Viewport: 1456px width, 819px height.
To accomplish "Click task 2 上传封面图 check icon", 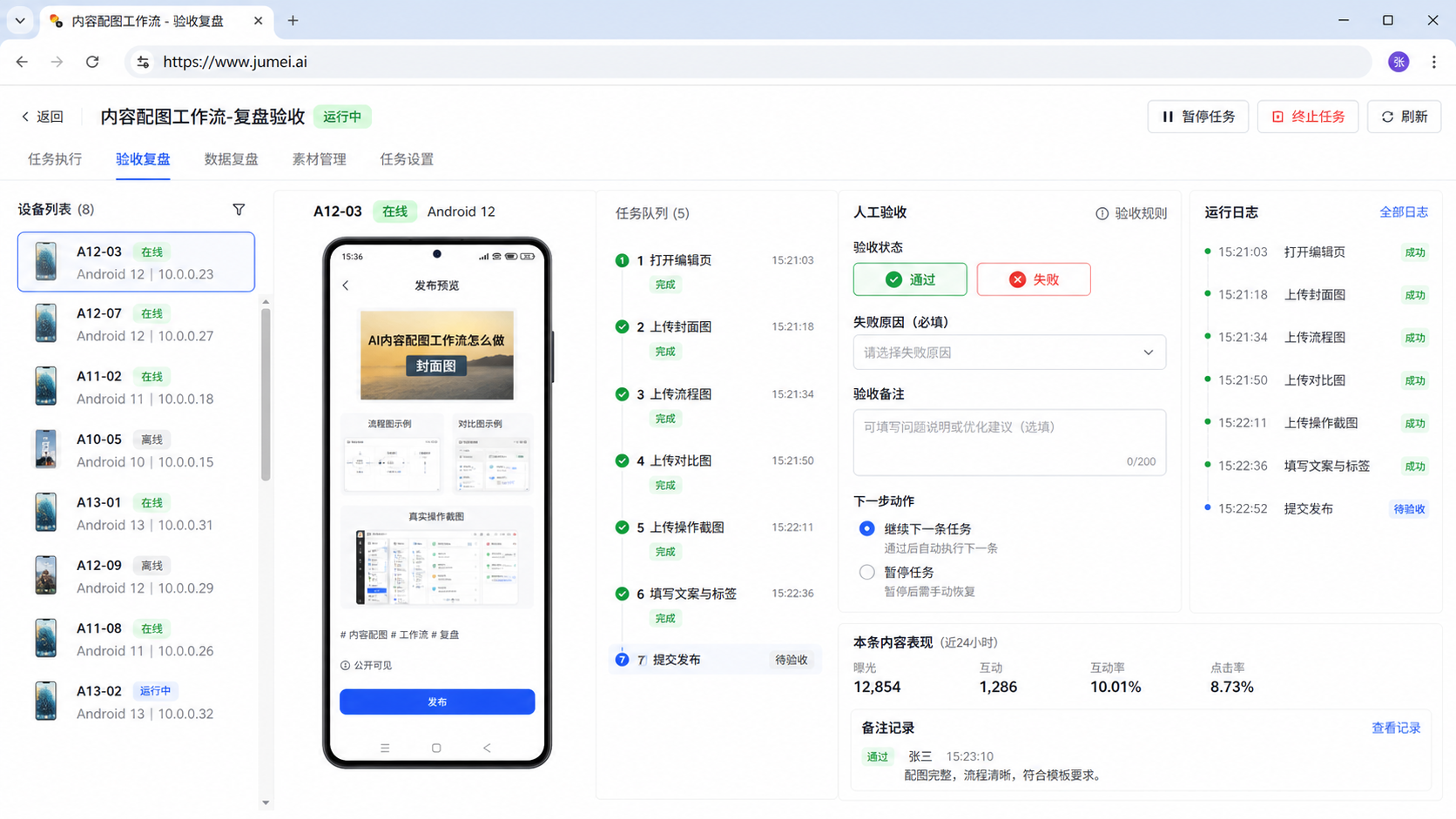I will tap(622, 326).
